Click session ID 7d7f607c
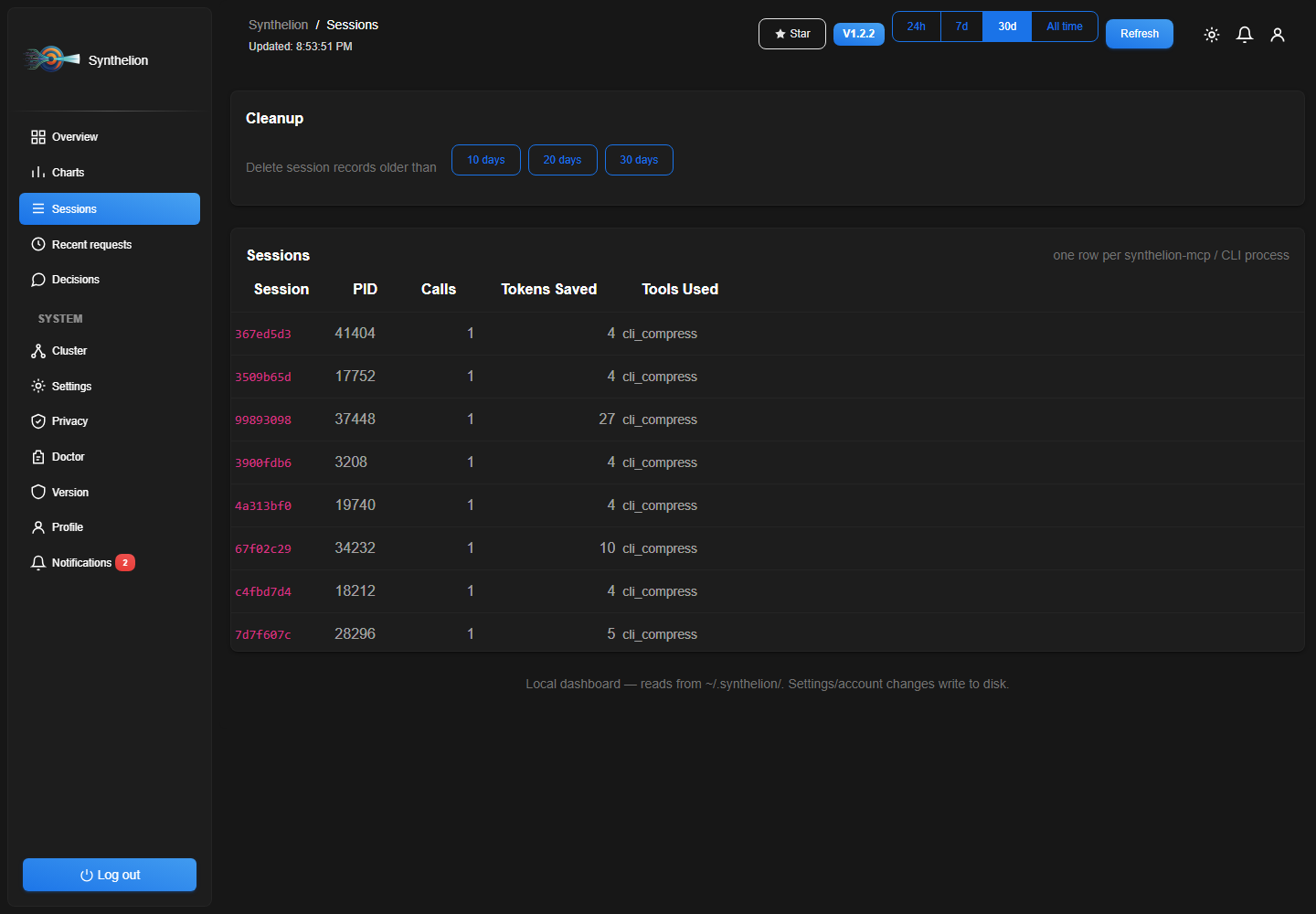The height and width of the screenshot is (914, 1316). (x=263, y=635)
